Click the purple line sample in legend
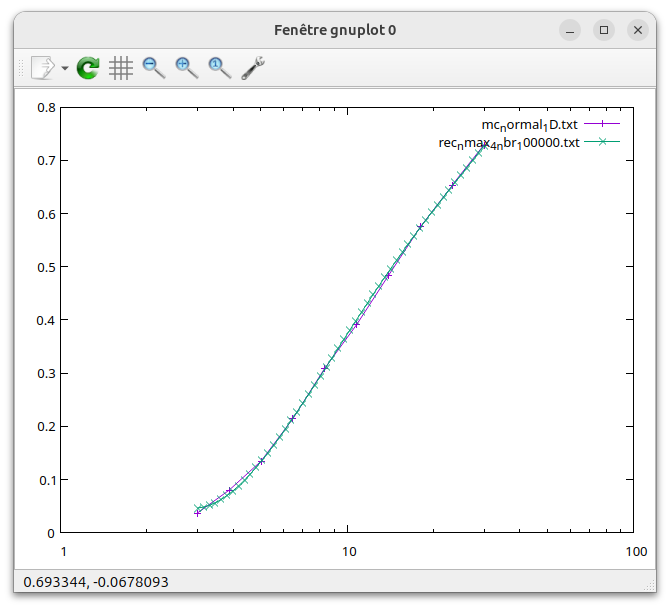Screen dimensions: 670x609 pyautogui.click(x=602, y=124)
